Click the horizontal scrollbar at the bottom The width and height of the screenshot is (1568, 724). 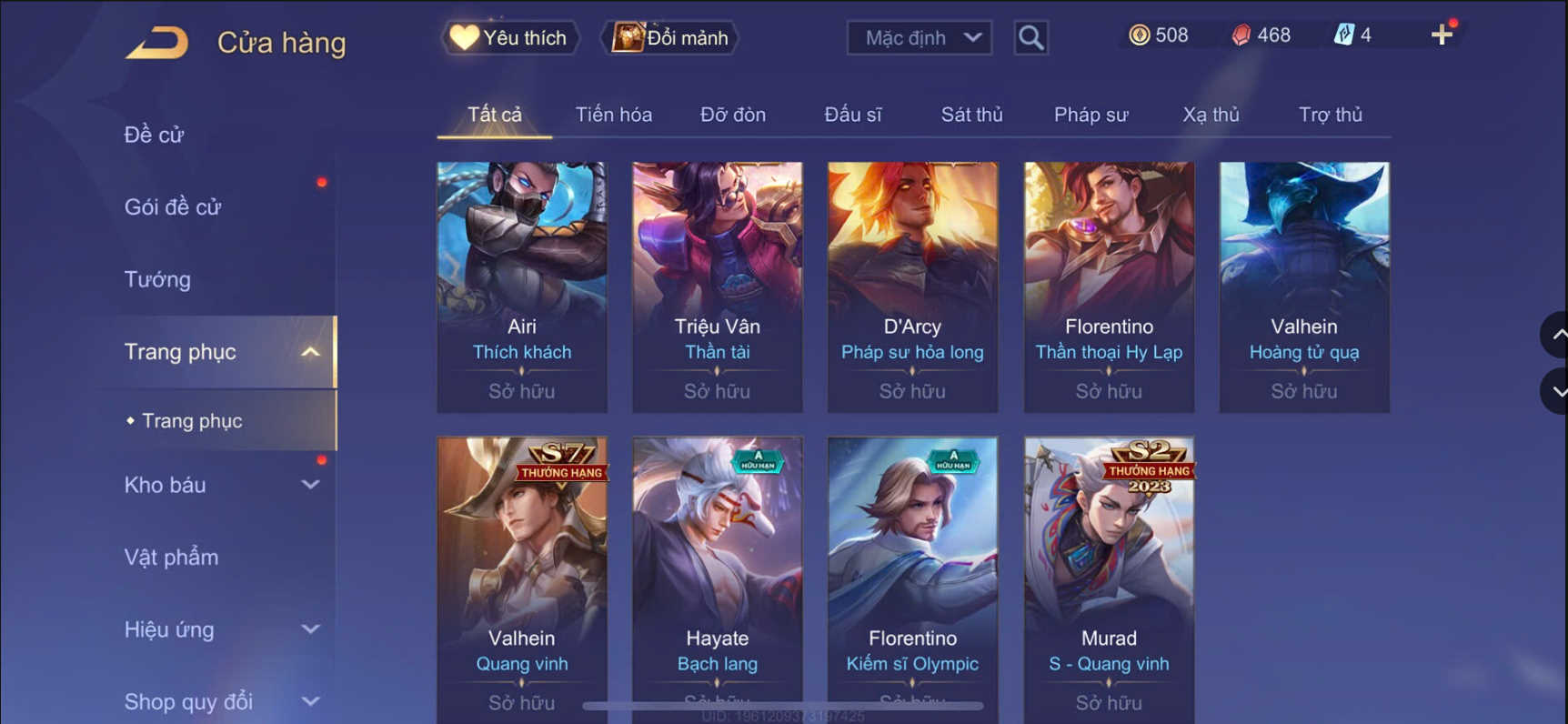coord(782,706)
